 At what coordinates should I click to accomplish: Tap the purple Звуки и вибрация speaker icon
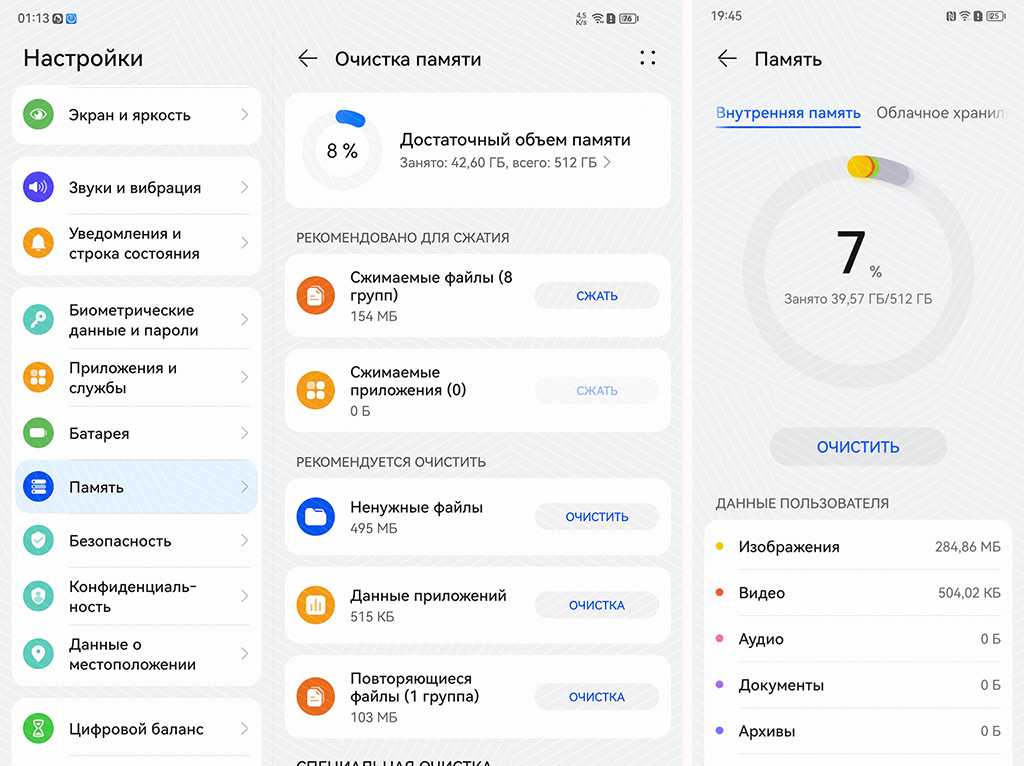point(38,187)
